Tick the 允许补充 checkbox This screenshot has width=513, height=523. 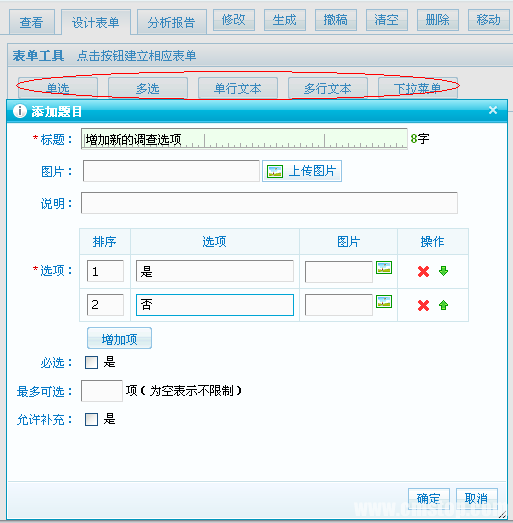click(x=91, y=419)
